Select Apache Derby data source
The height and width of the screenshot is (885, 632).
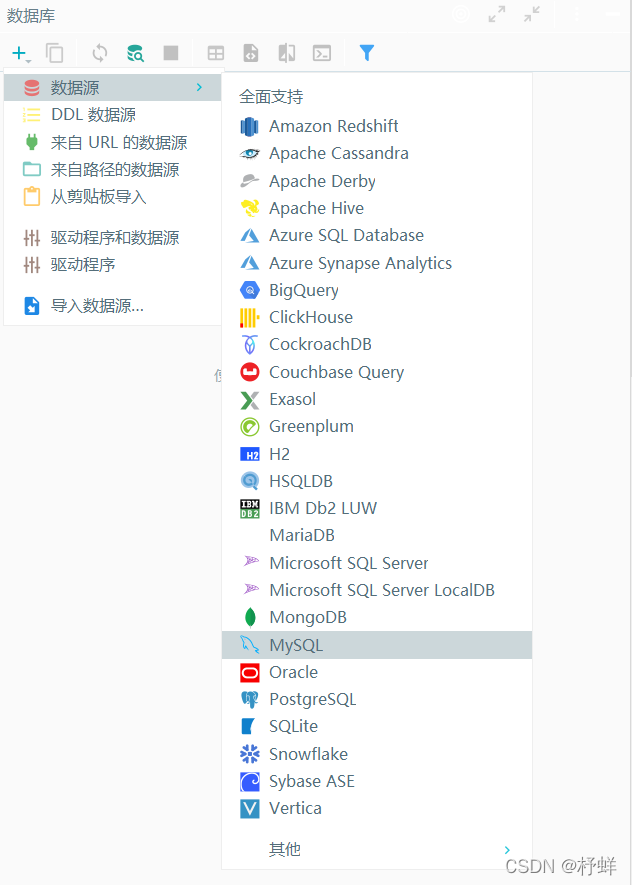point(377,181)
